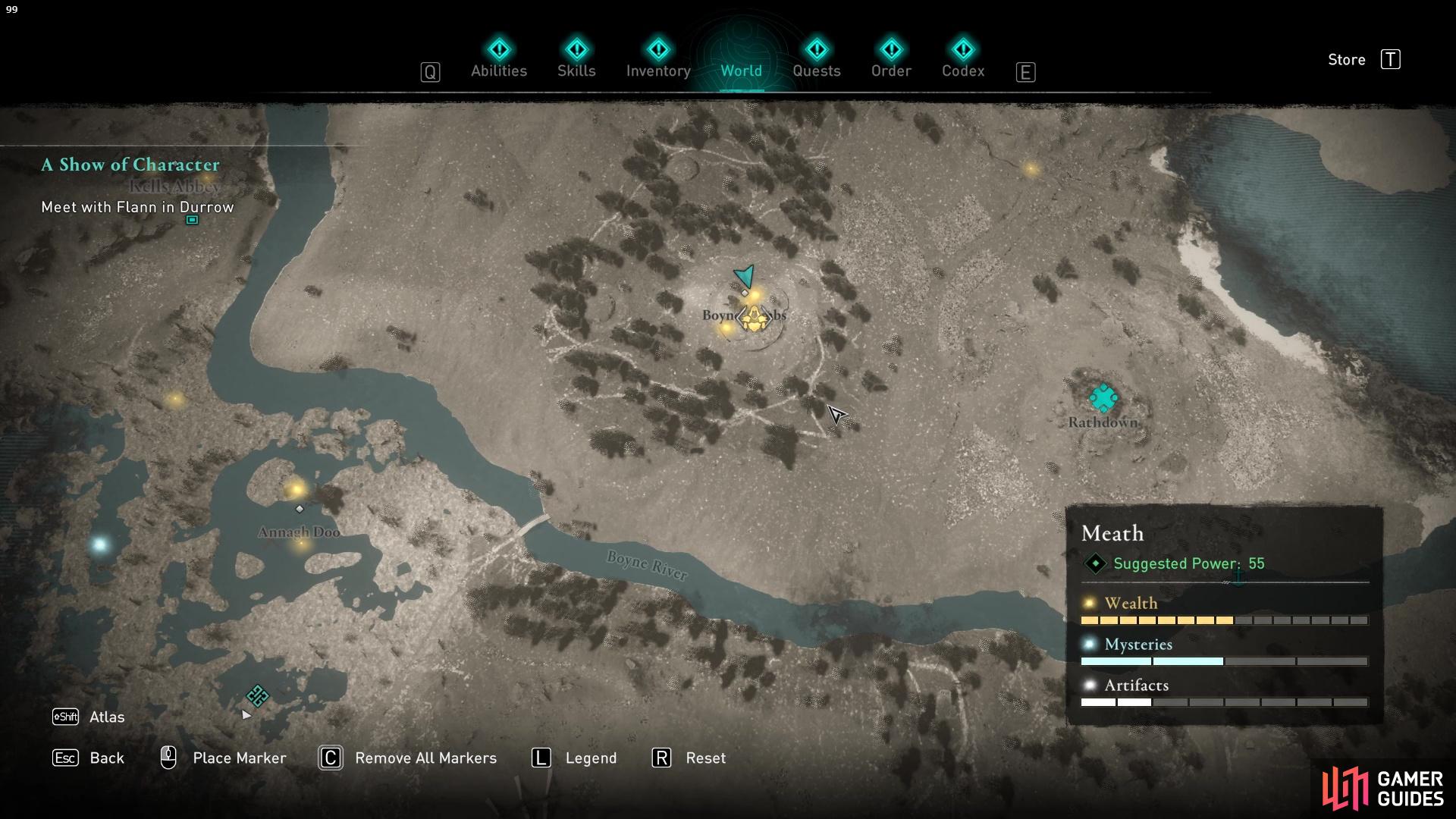Click the Annagh Doo map label
The width and height of the screenshot is (1456, 819).
pyautogui.click(x=299, y=532)
